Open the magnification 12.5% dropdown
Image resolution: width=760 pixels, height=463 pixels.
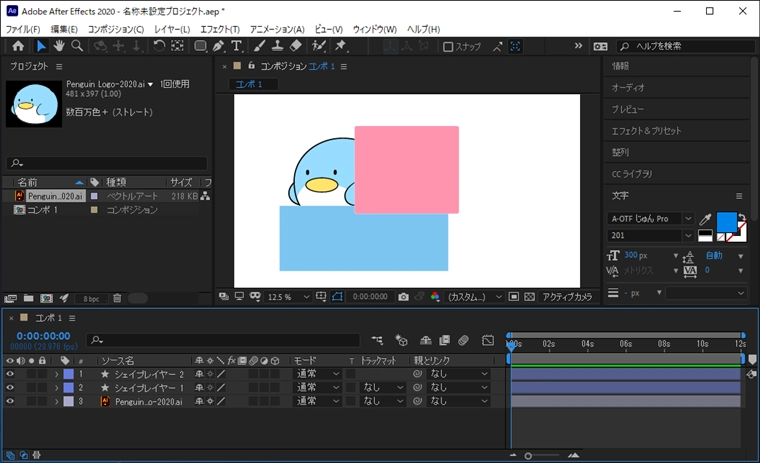(x=288, y=297)
